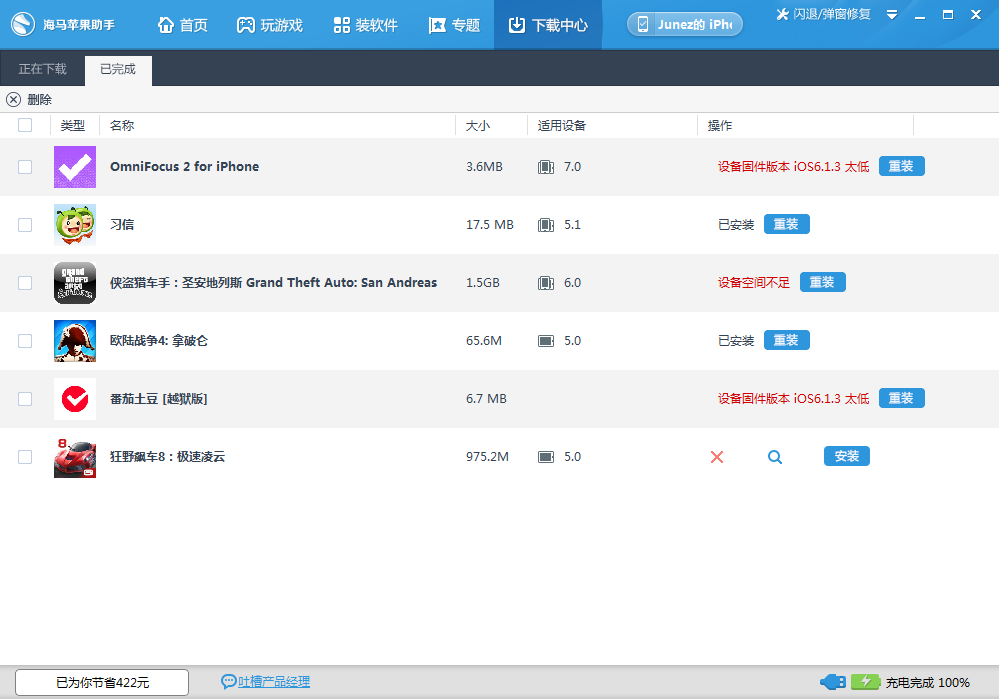Switch to the 正在下载 tab

tap(42, 69)
